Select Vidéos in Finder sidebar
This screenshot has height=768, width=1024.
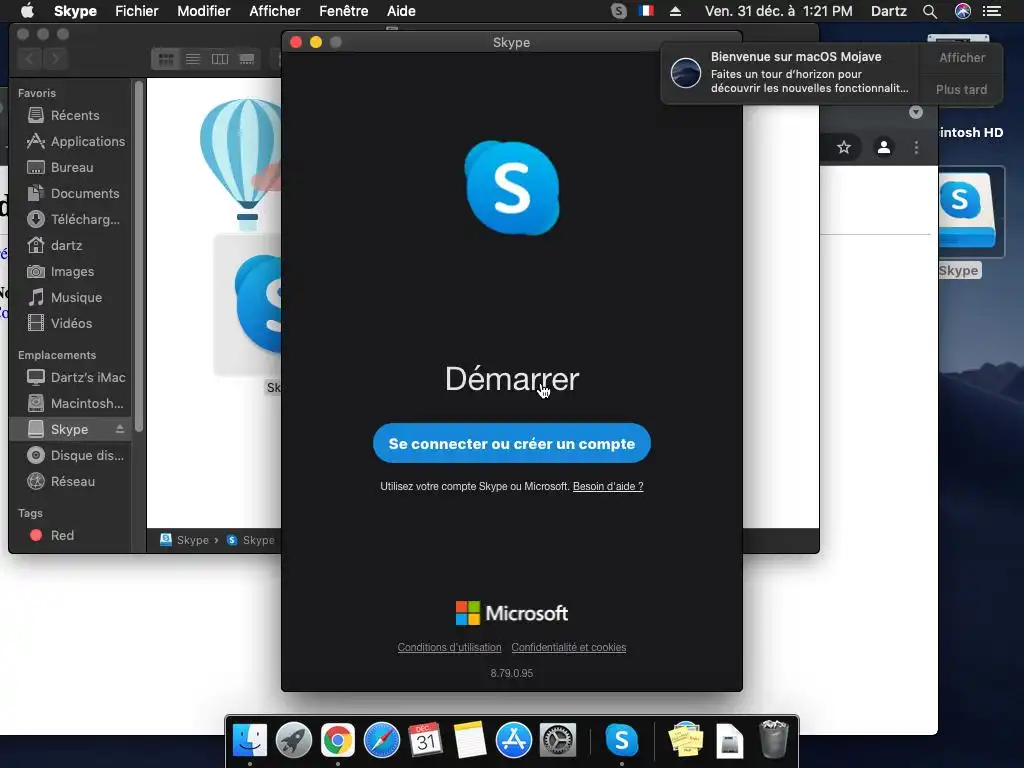70,323
